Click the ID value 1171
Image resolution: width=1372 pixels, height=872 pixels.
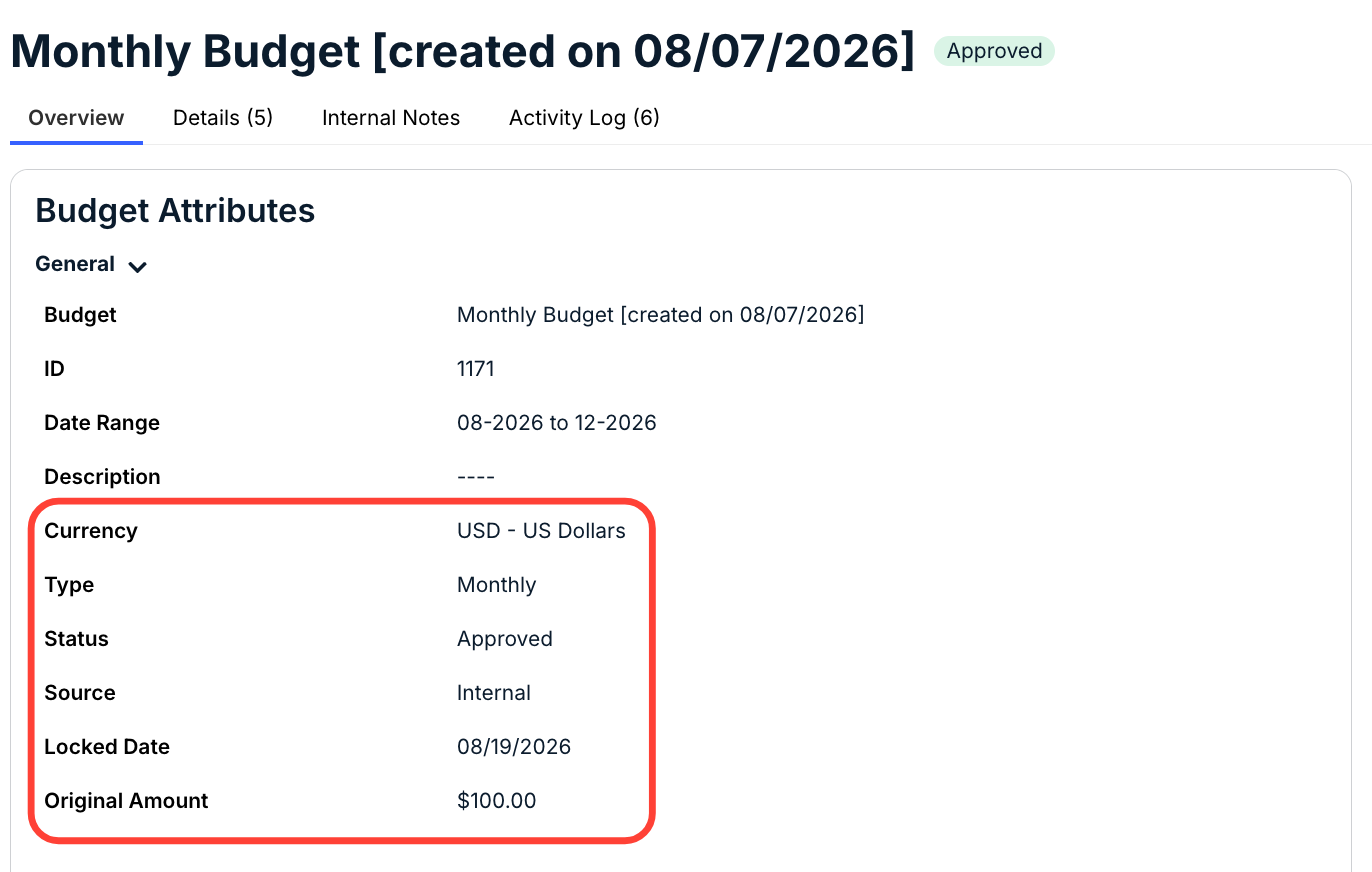[x=476, y=369]
